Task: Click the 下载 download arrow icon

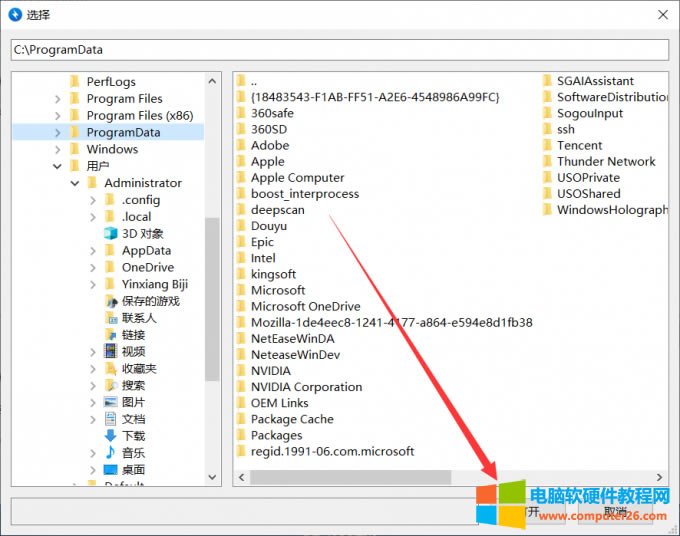Action: click(x=110, y=436)
